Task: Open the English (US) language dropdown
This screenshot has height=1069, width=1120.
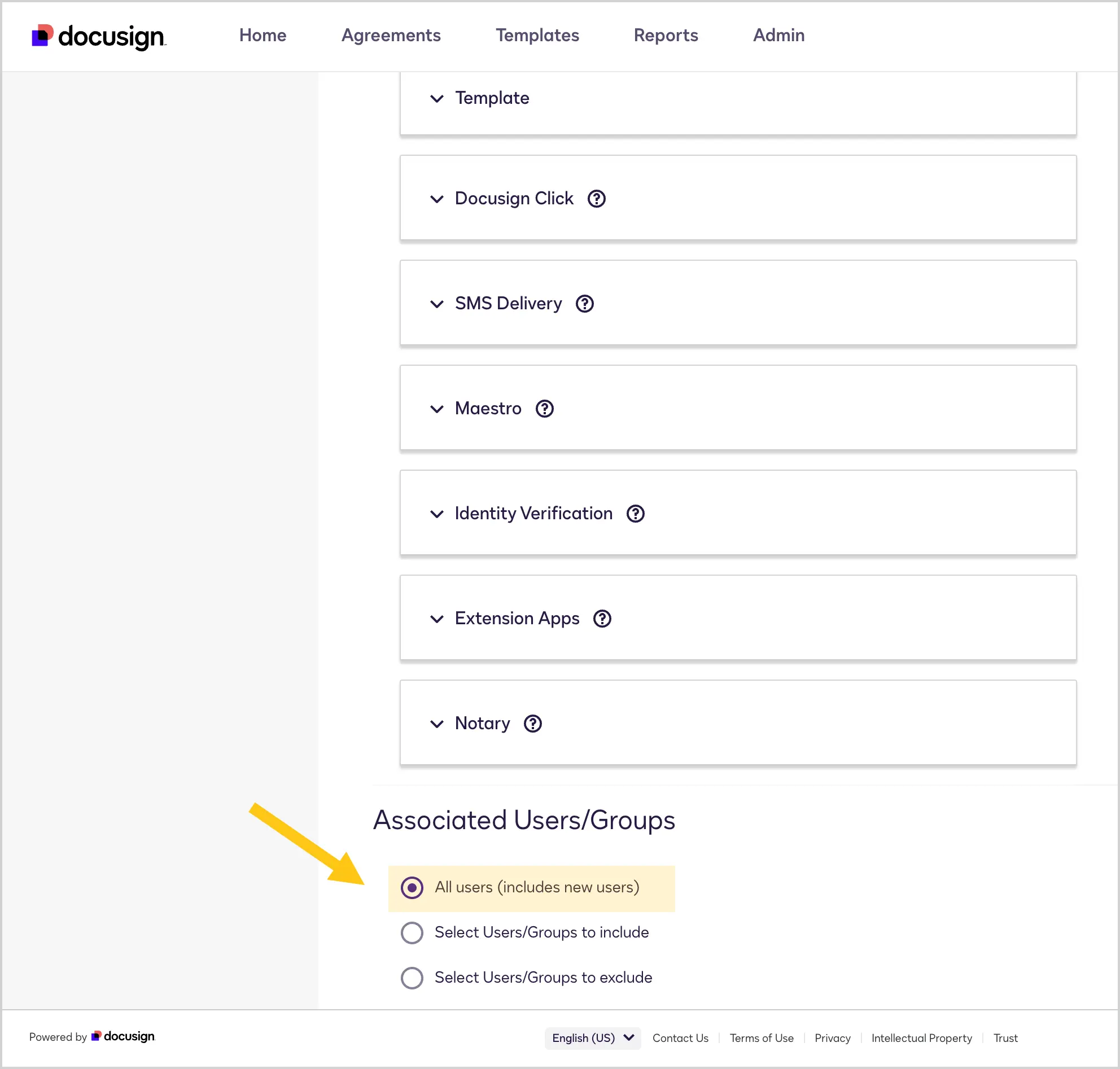Action: [x=592, y=1037]
